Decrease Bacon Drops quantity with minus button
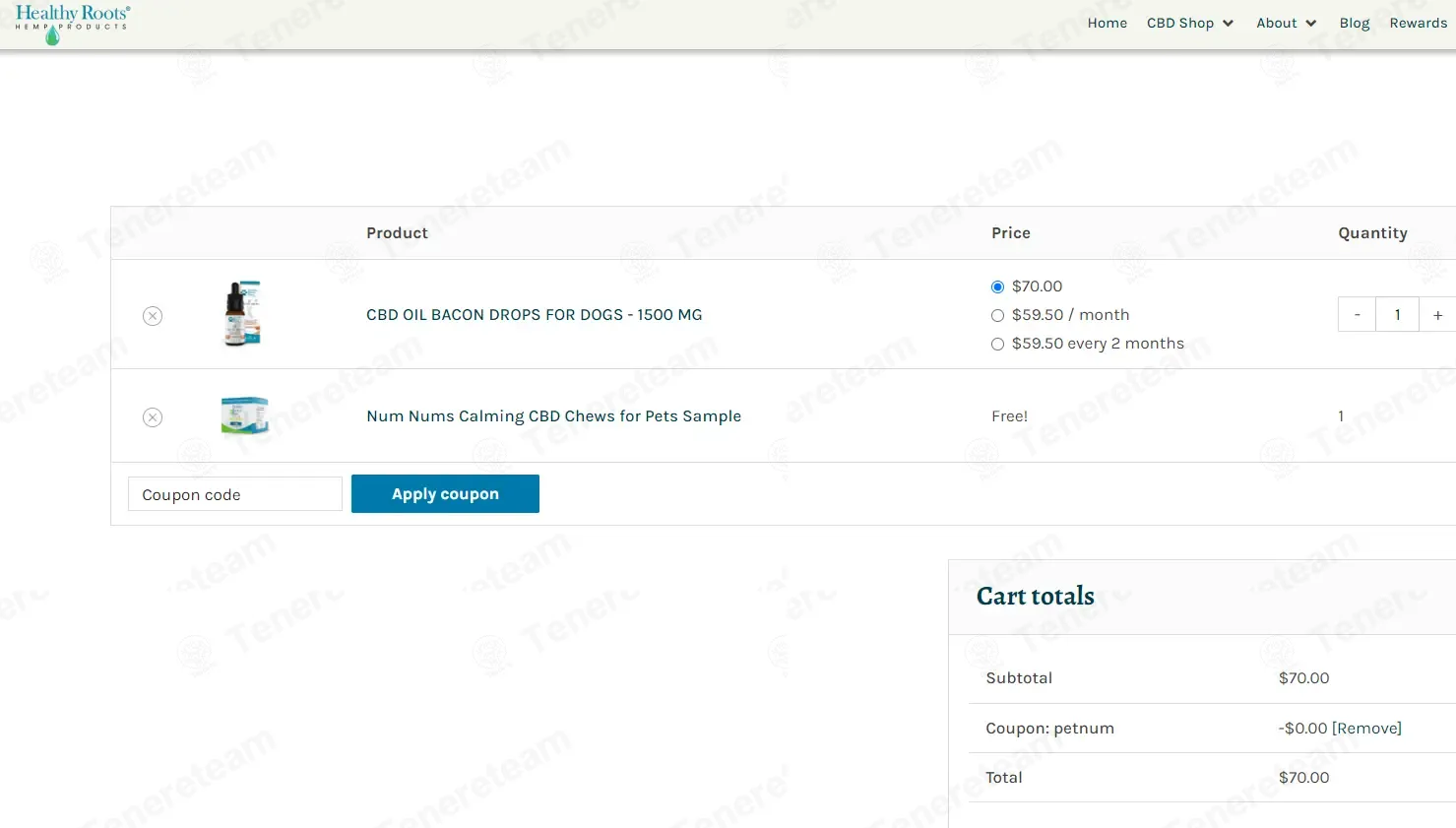This screenshot has height=828, width=1456. [x=1357, y=315]
